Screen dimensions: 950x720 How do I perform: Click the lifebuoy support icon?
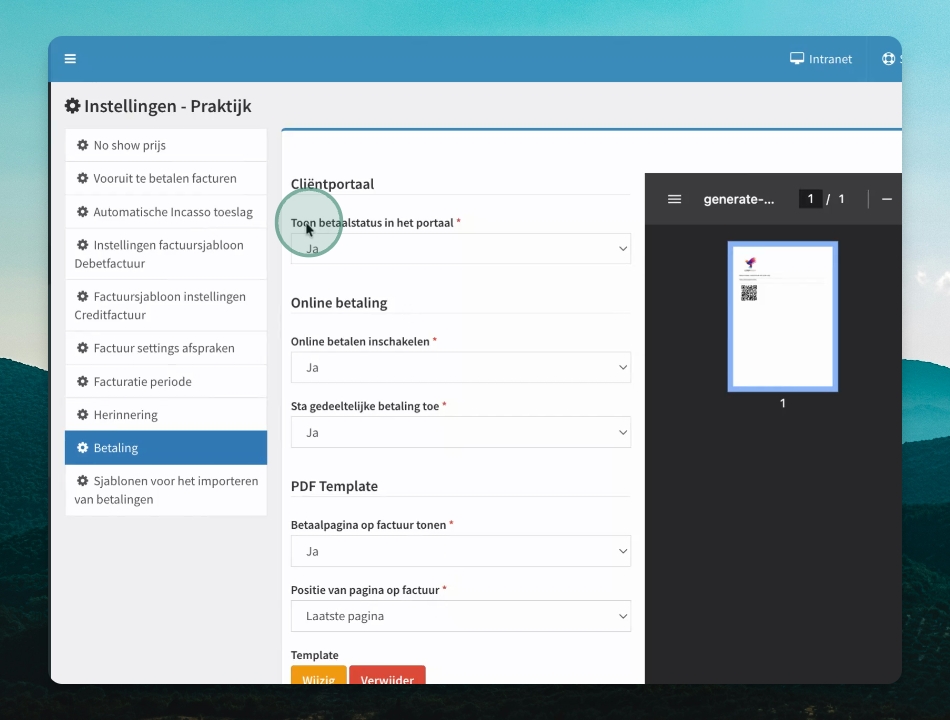coord(888,59)
